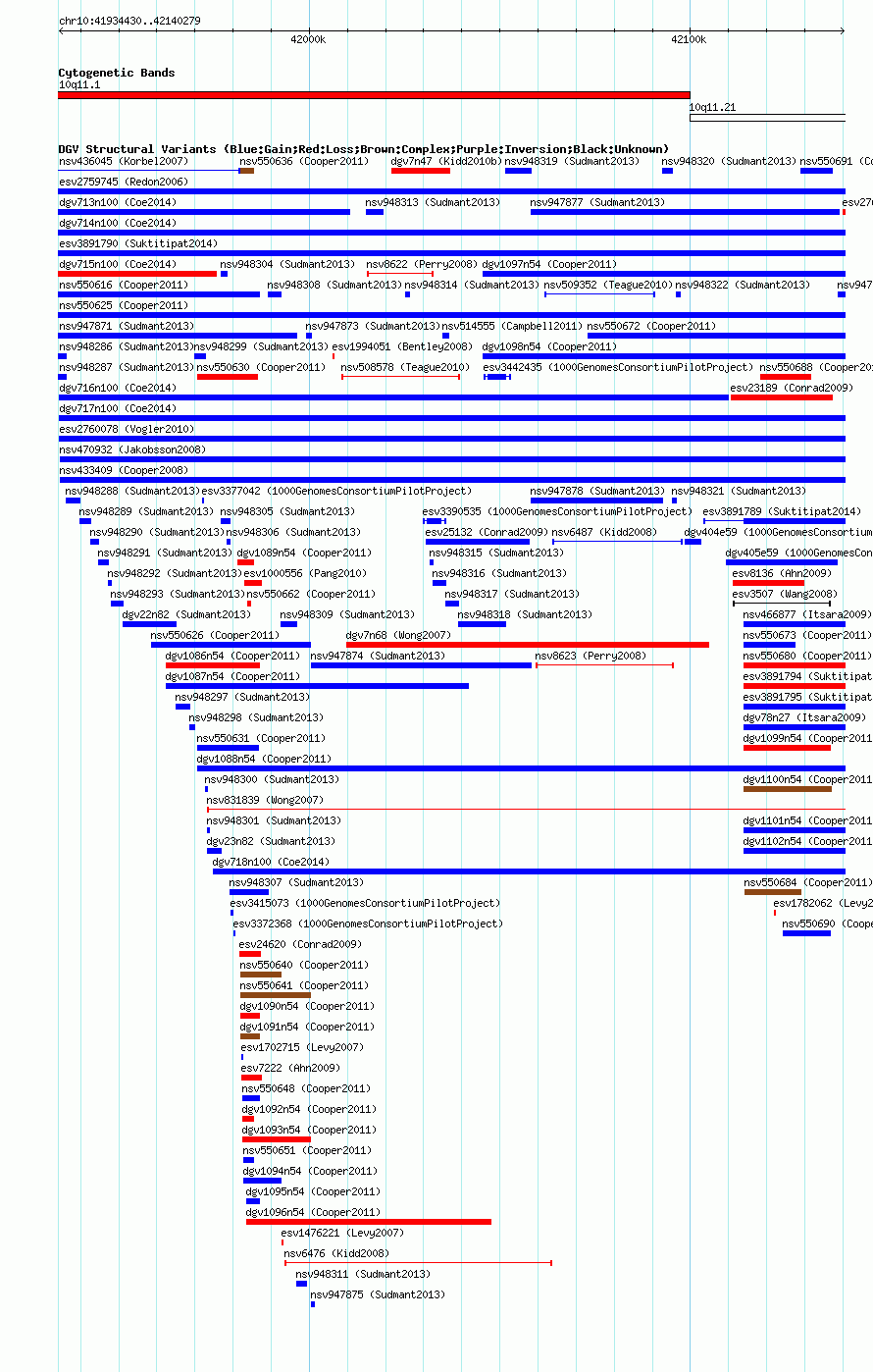The height and width of the screenshot is (1372, 873).
Task: Click the dgv1093n54 (Cooper2011) label
Action: click(x=309, y=1130)
